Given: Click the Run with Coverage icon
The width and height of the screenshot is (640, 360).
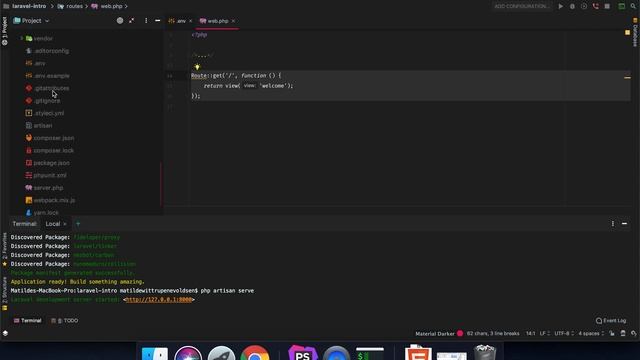Looking at the screenshot, I should tap(584, 6).
